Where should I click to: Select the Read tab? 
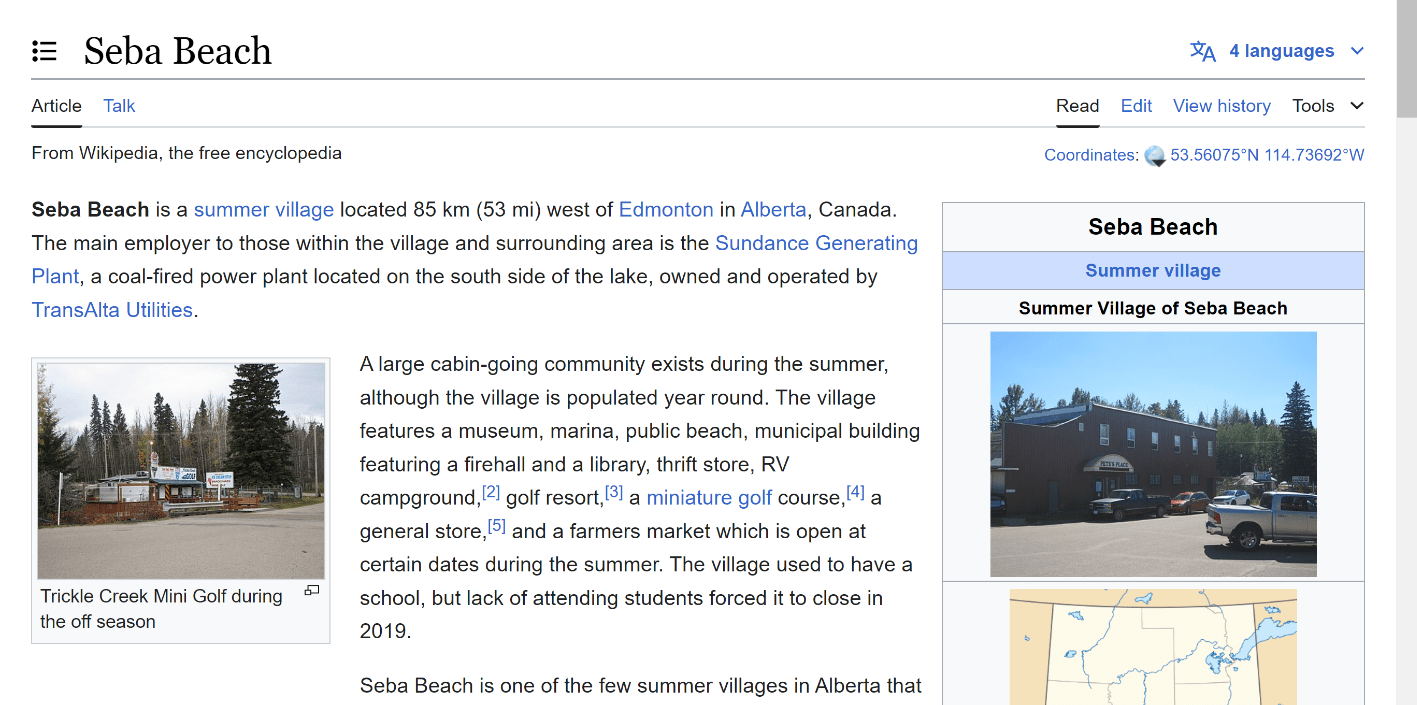click(x=1077, y=106)
